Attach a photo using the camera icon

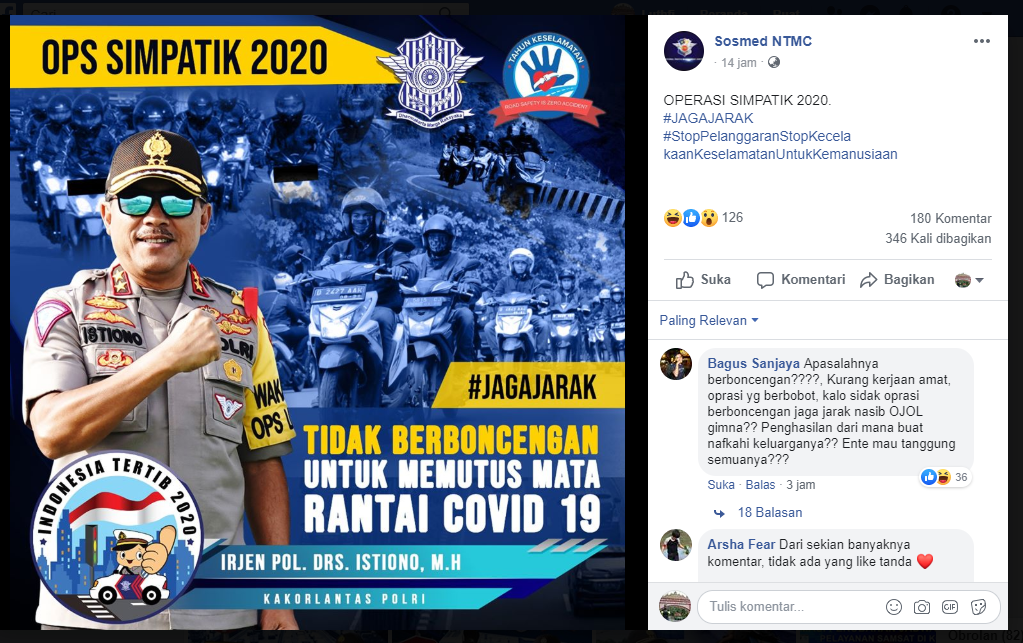921,607
